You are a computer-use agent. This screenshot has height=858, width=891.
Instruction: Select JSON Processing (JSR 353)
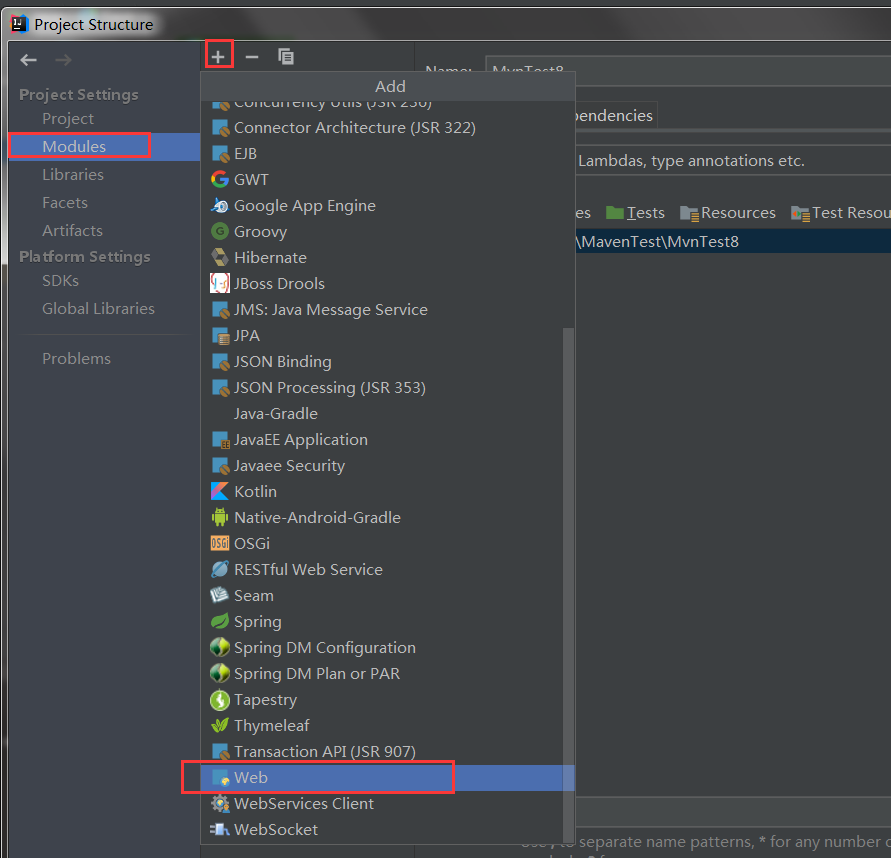tap(382, 388)
